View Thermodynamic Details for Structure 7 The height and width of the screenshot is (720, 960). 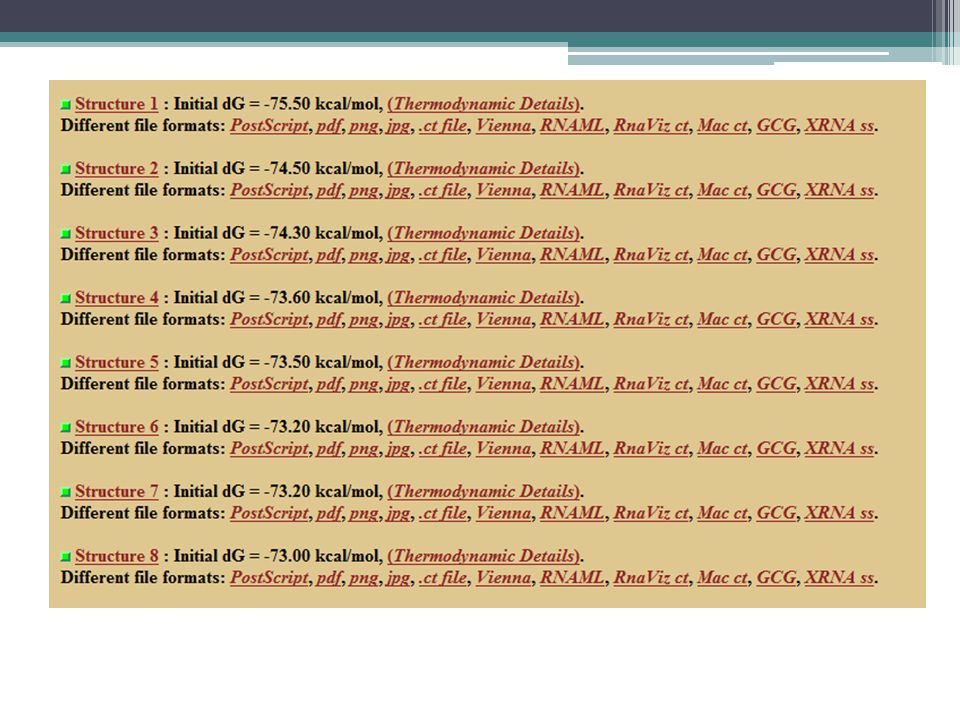484,492
